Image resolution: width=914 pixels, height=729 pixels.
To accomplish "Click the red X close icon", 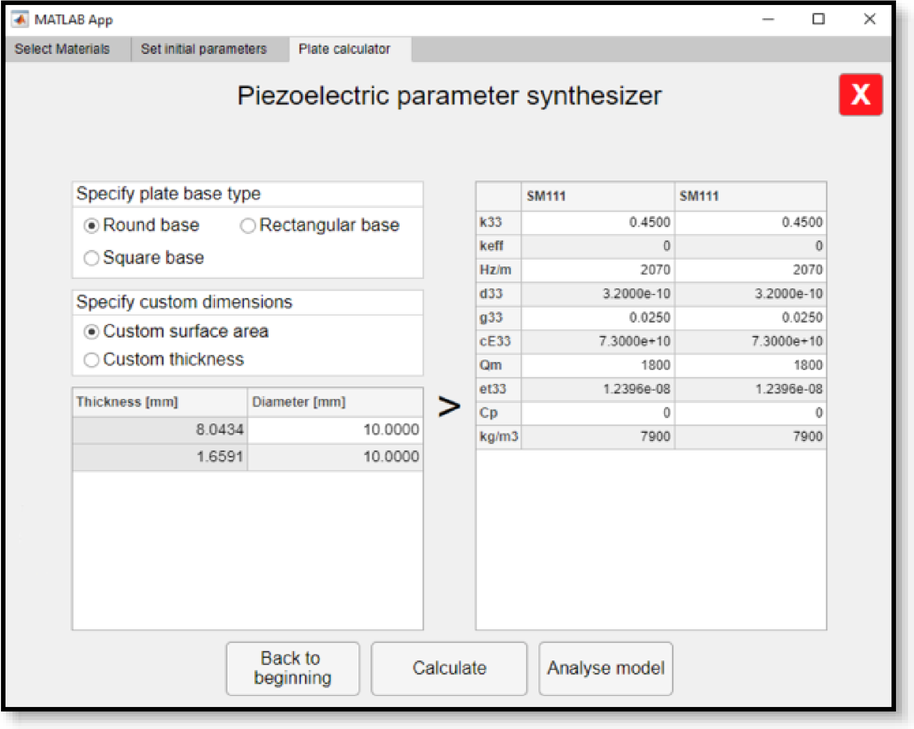I will click(860, 95).
